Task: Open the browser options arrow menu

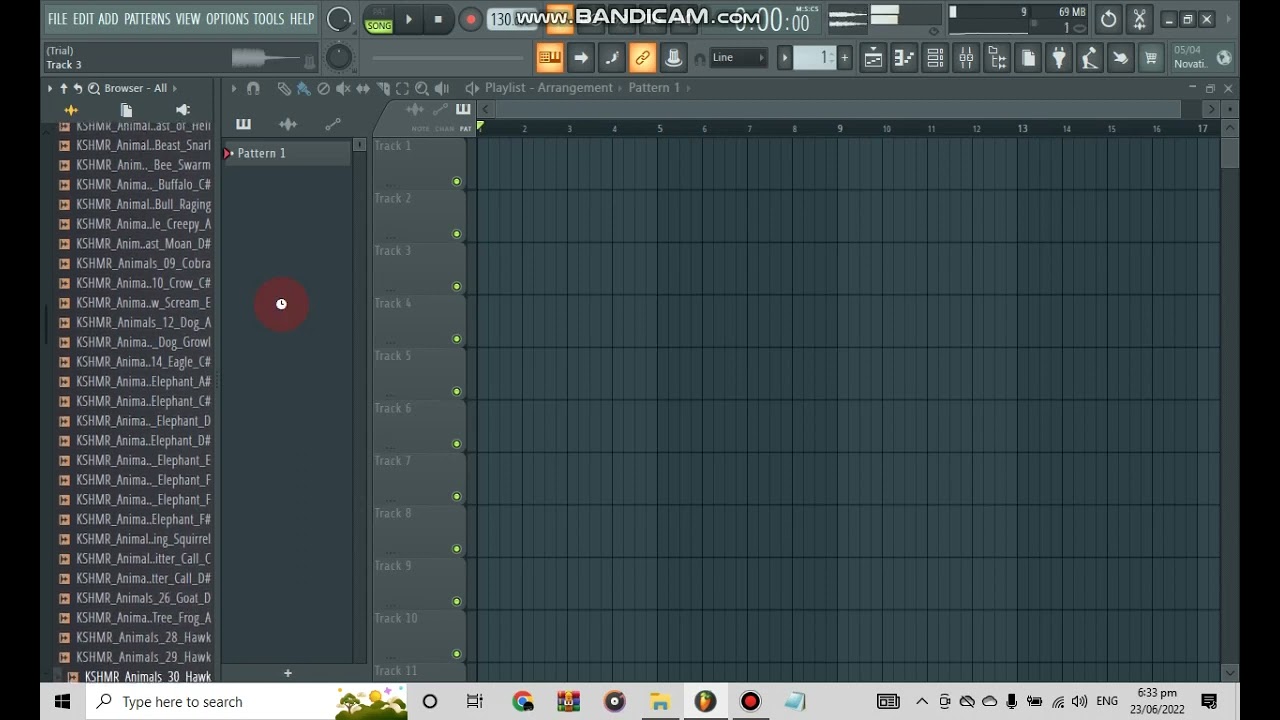Action: (49, 88)
